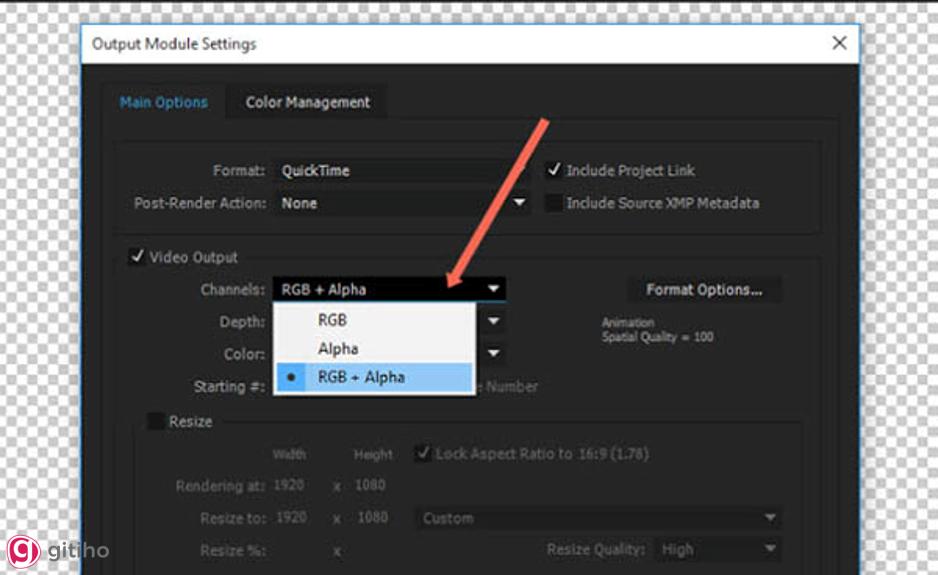Open the Color dropdown arrow
This screenshot has width=938, height=575.
[494, 353]
